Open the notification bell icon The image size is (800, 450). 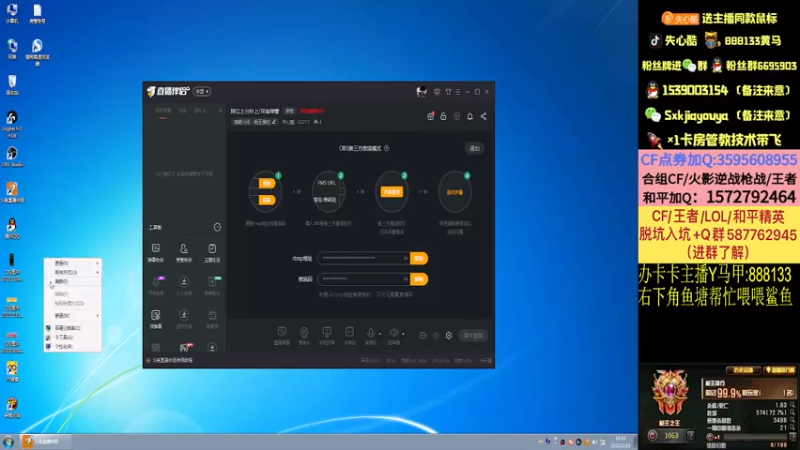tap(470, 116)
